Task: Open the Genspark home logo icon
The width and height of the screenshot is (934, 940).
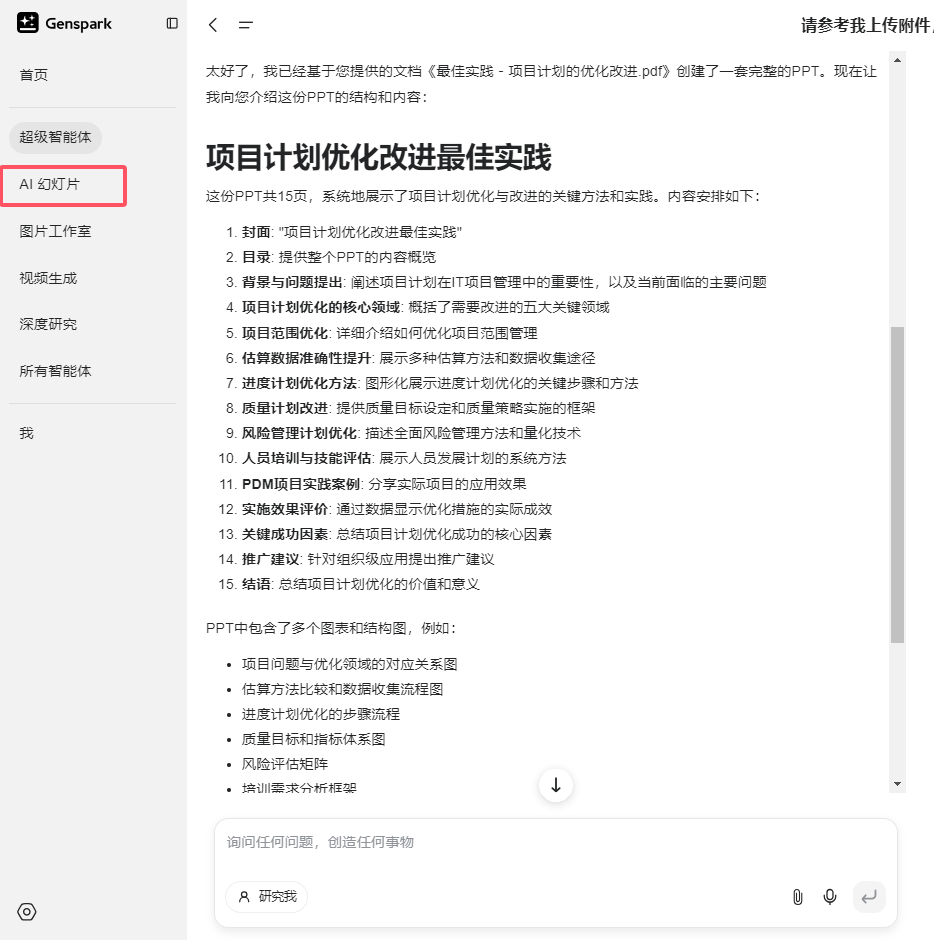Action: [27, 22]
